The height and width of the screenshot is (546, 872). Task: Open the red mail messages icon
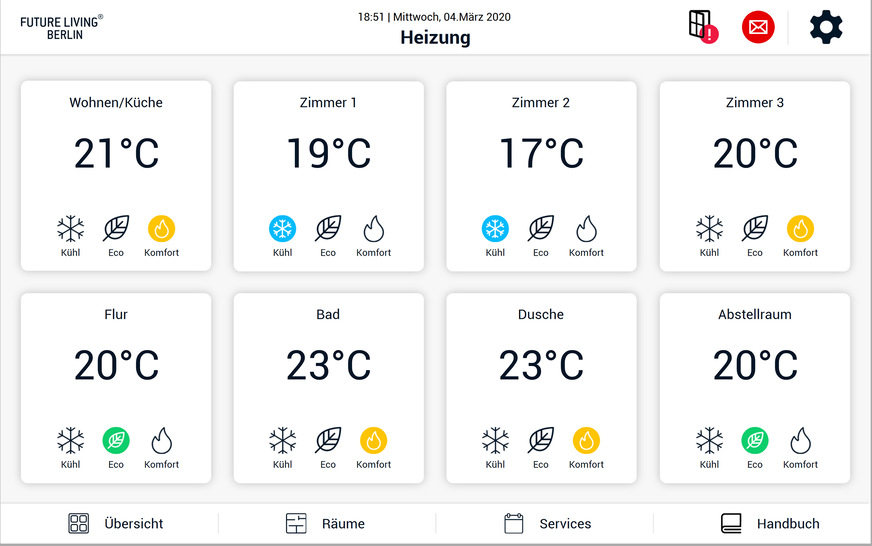758,27
